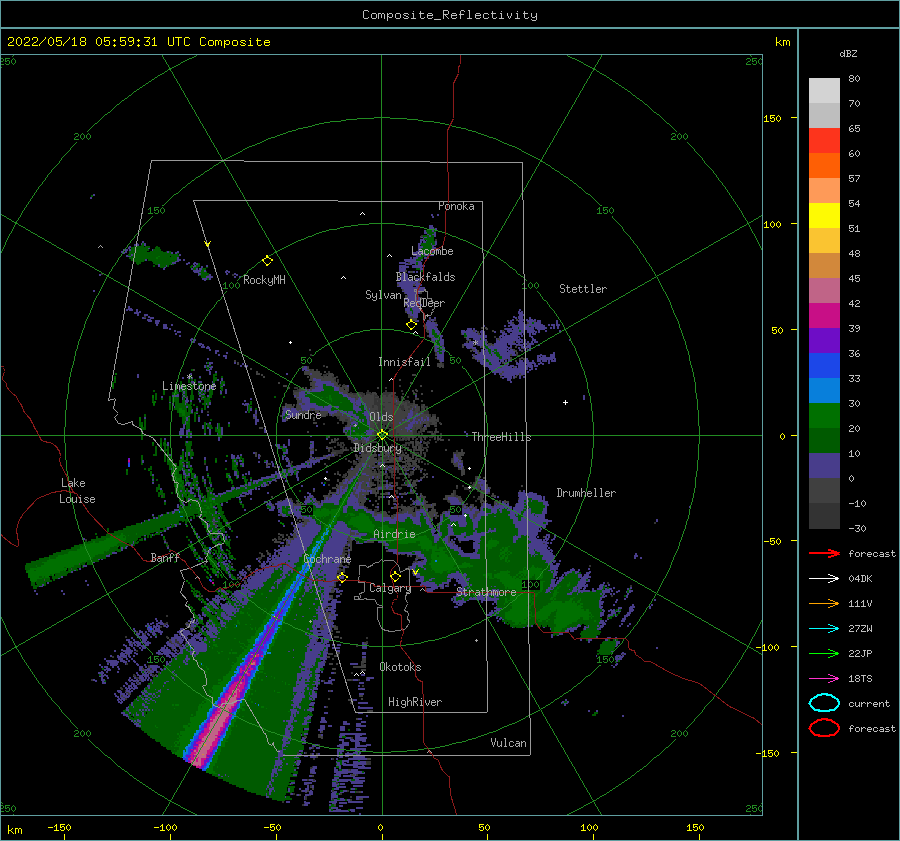Select the red swatch between 65 and 60 dBZ
Image resolution: width=900 pixels, height=841 pixels.
(x=824, y=141)
